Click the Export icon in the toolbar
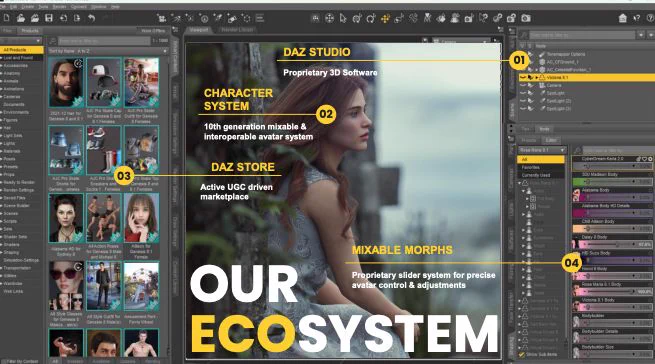This screenshot has height=364, width=655. (77, 18)
